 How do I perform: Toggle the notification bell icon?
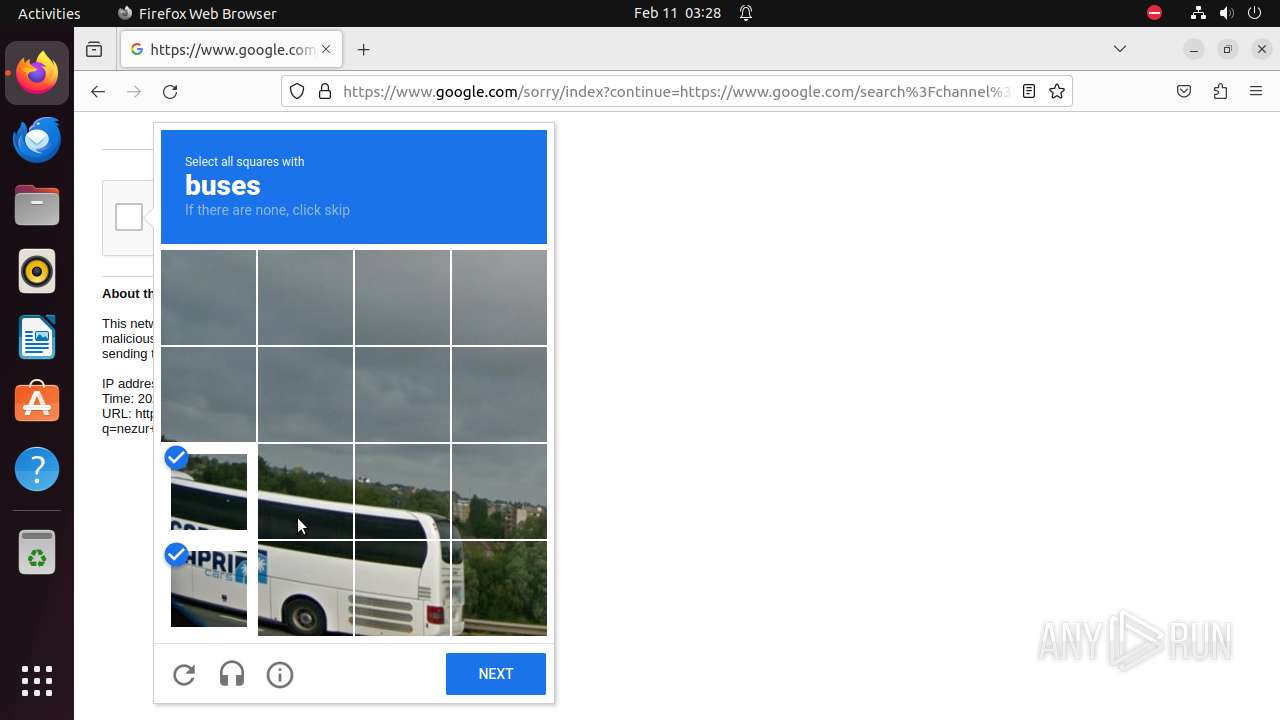pos(746,13)
